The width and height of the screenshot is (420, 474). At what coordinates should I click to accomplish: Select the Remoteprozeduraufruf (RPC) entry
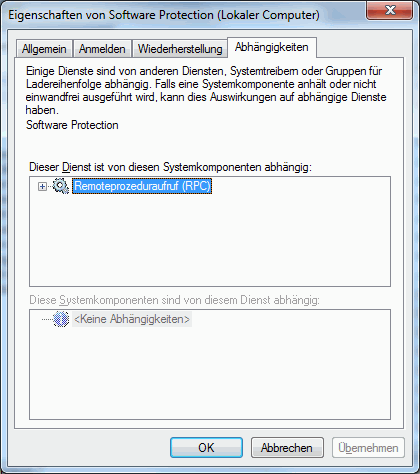pos(142,186)
